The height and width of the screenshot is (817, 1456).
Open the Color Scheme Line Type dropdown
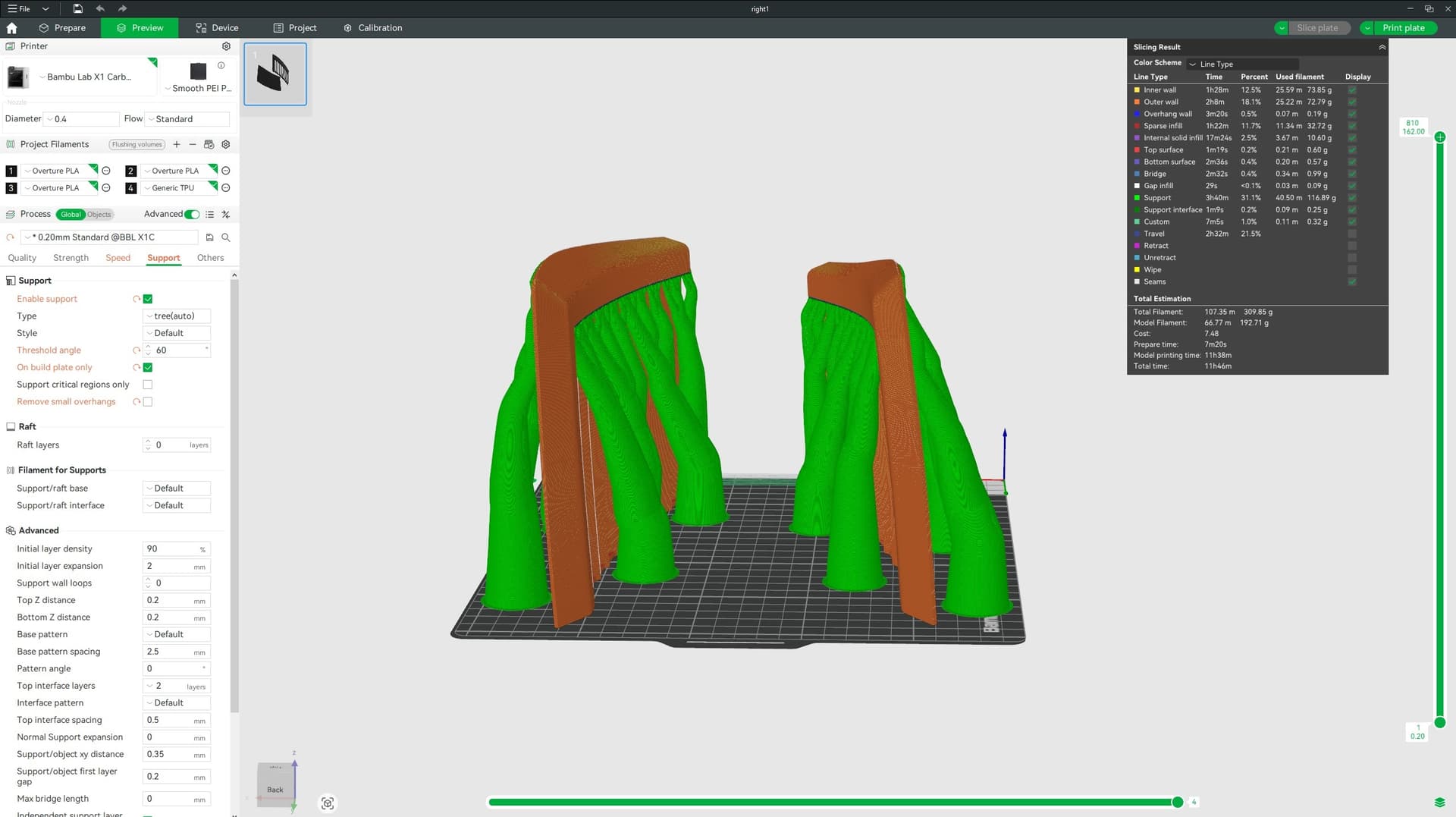1244,64
